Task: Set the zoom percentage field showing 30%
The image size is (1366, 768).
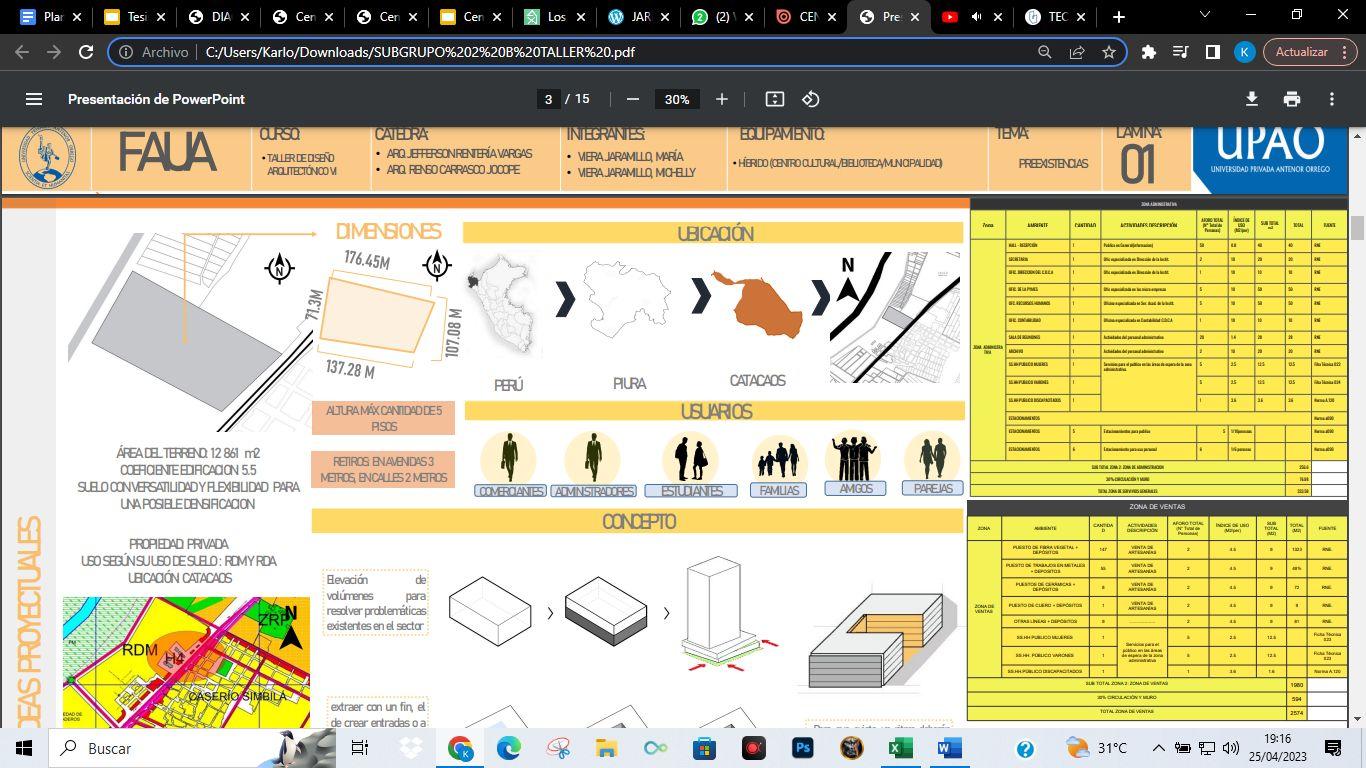Action: (677, 99)
